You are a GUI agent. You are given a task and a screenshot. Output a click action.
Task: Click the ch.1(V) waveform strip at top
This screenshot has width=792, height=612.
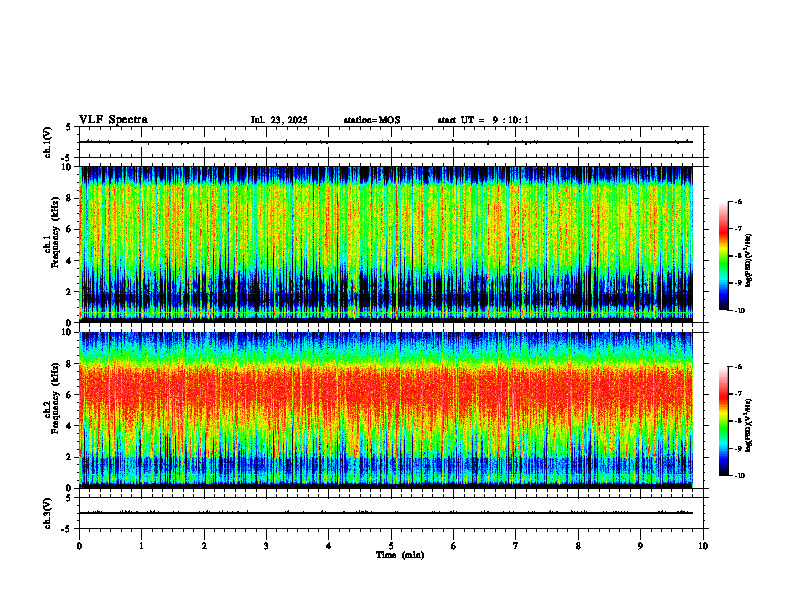[391, 142]
